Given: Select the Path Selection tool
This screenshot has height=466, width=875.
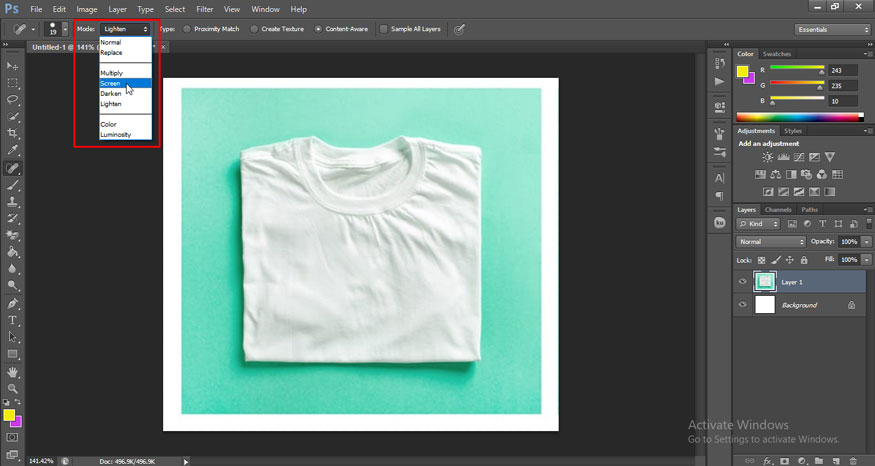Looking at the screenshot, I should pos(12,337).
